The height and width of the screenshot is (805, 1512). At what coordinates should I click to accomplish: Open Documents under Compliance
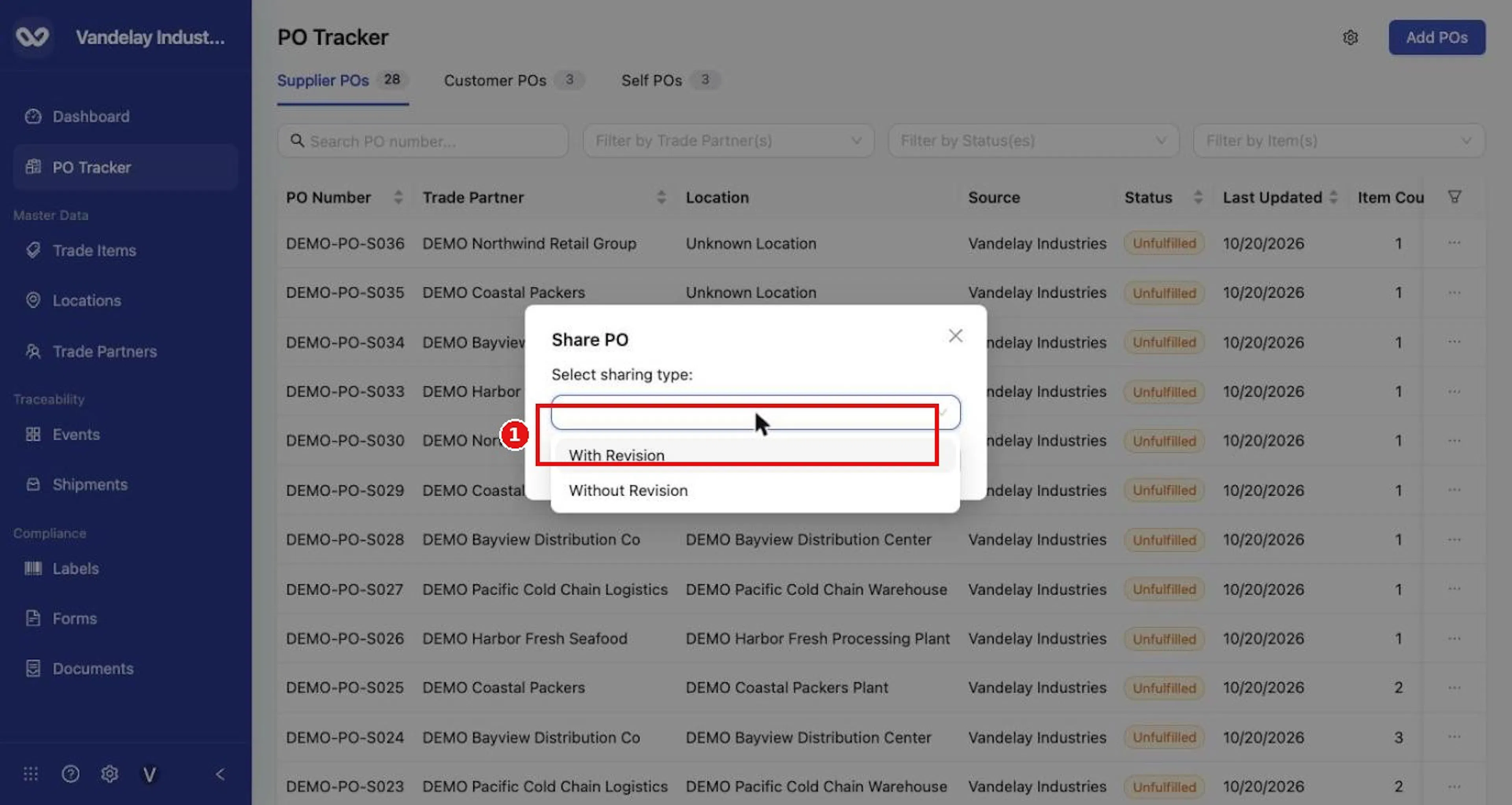[93, 668]
